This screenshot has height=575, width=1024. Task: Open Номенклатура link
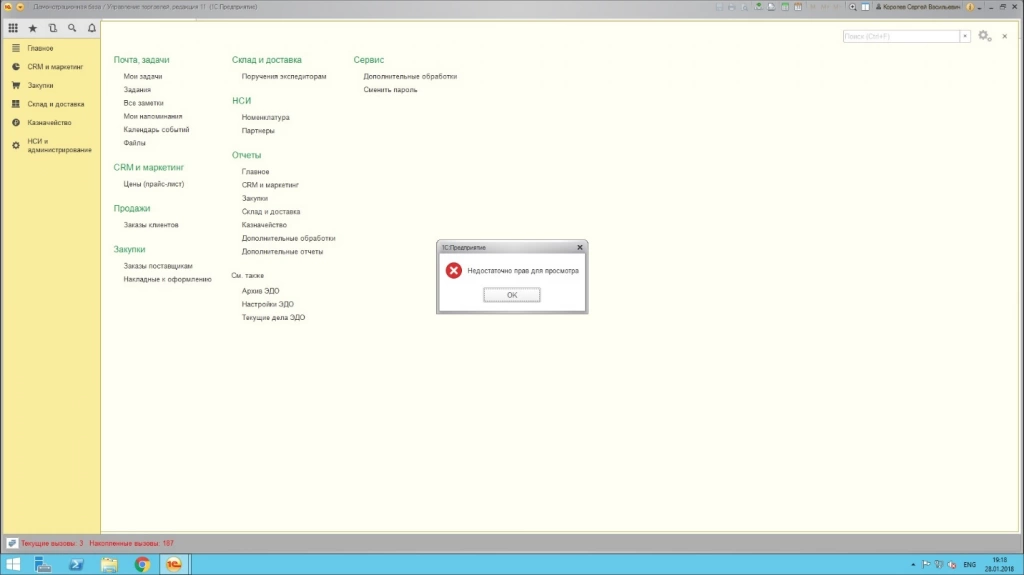266,118
